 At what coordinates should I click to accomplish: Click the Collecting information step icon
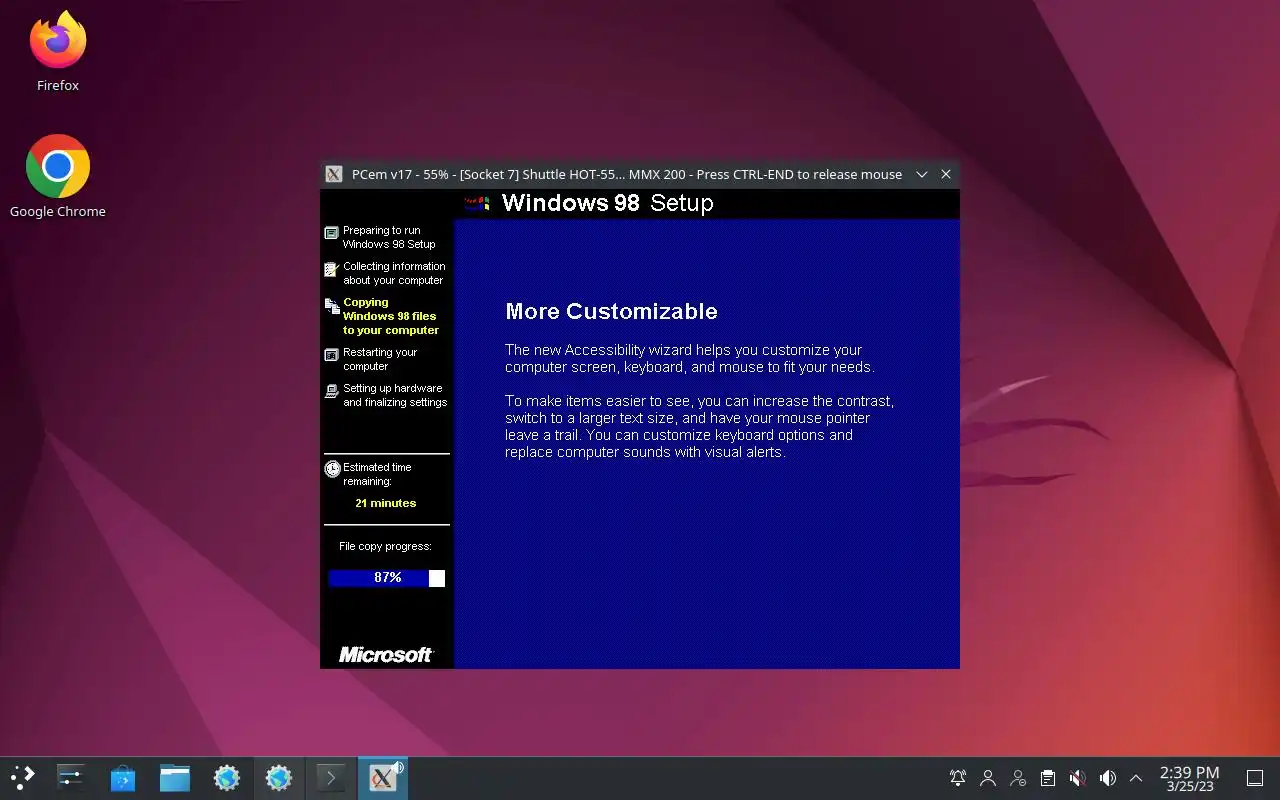(331, 269)
